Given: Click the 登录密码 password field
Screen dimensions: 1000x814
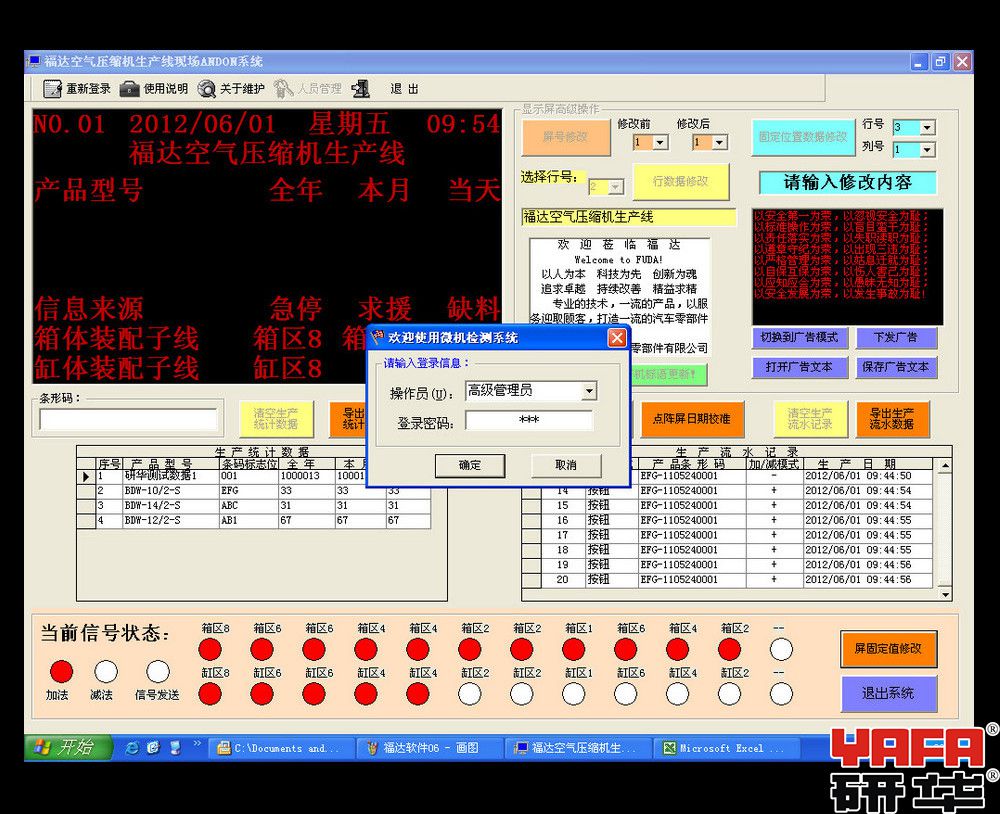Looking at the screenshot, I should 529,421.
